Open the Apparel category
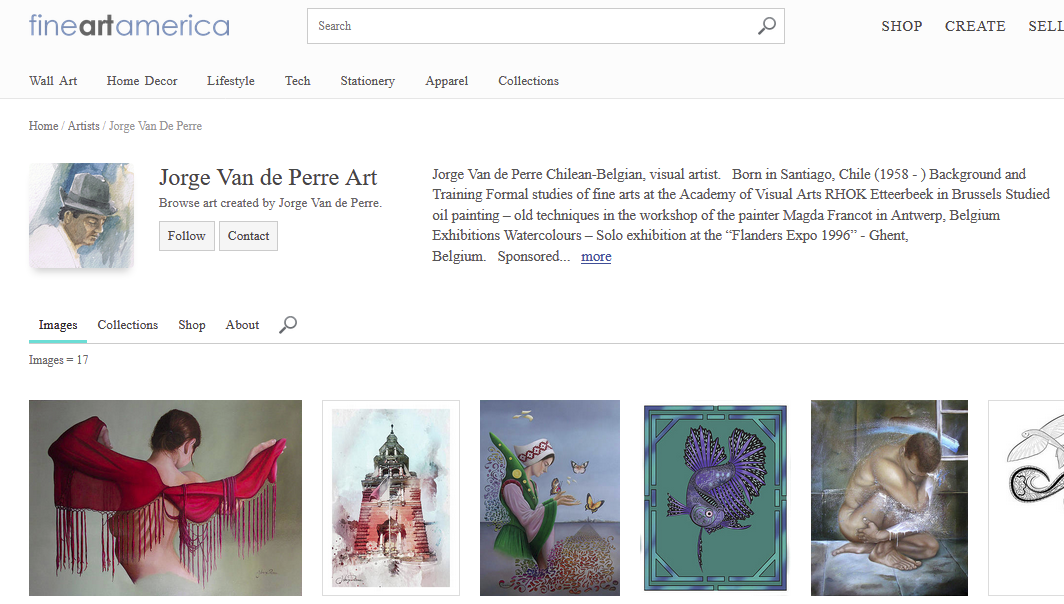Screen dimensions: 1064x604 click(446, 81)
